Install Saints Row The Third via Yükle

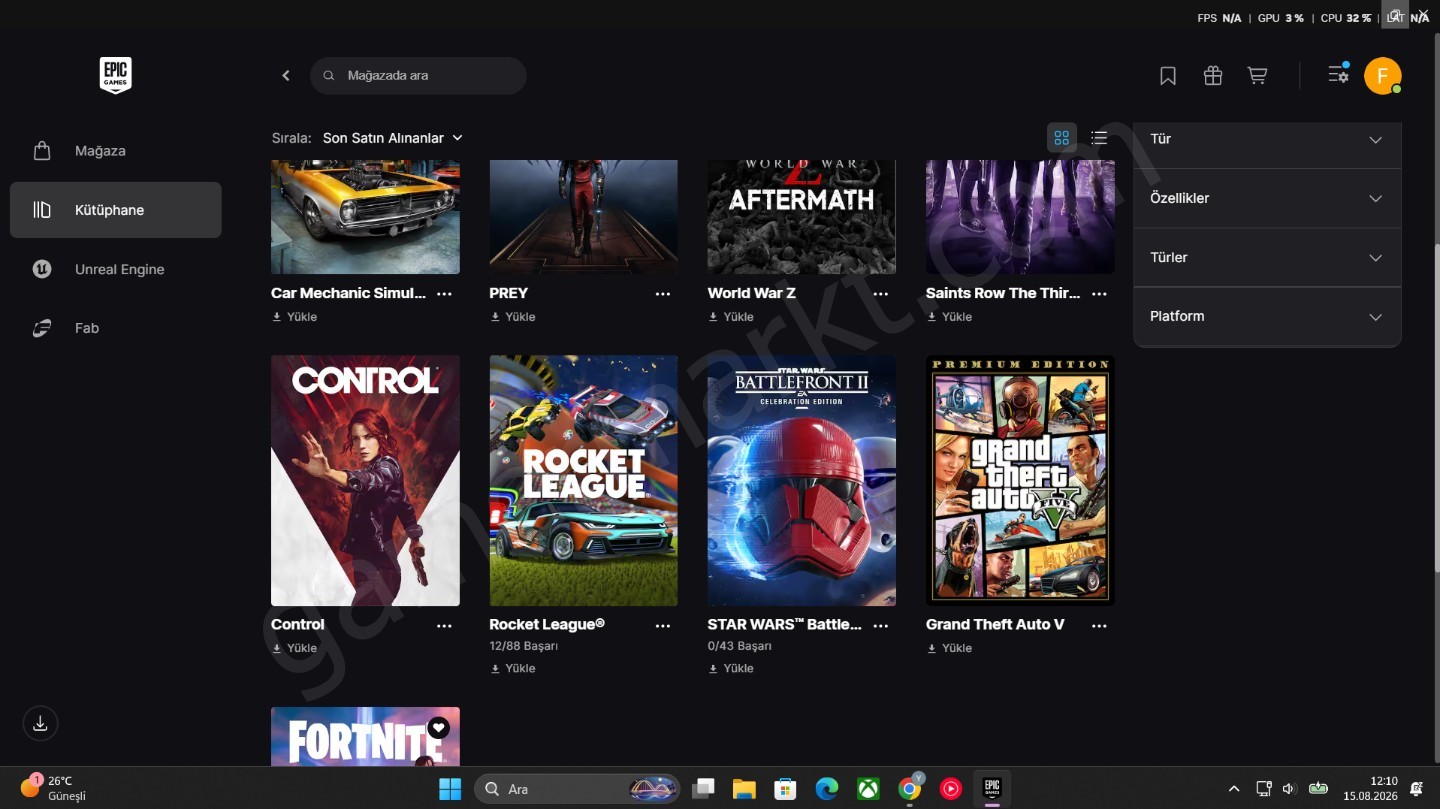click(x=949, y=317)
